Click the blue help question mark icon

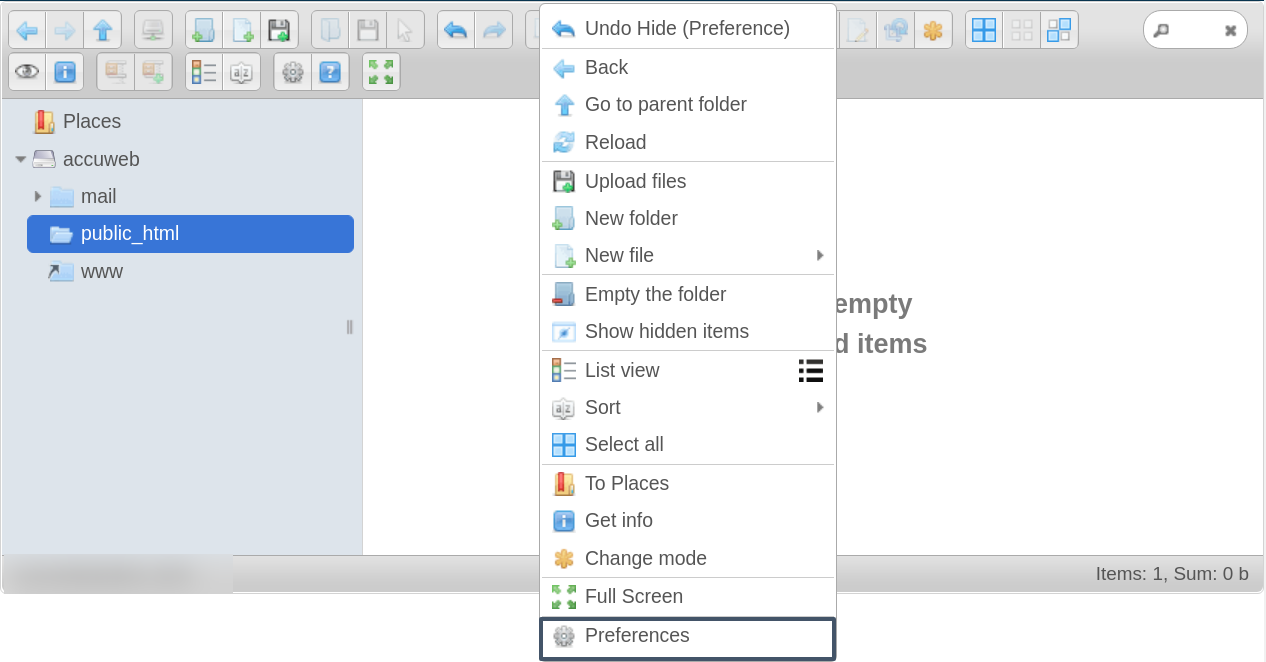(330, 72)
